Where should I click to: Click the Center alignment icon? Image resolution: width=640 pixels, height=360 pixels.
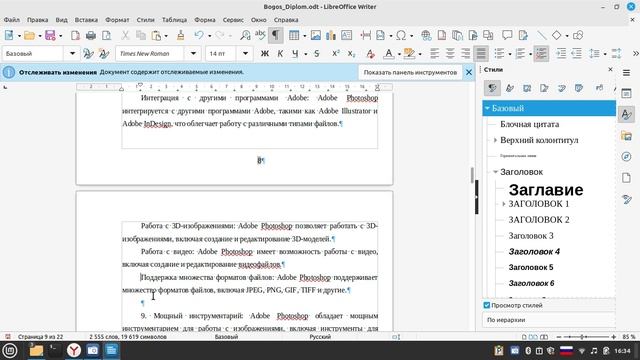450,53
